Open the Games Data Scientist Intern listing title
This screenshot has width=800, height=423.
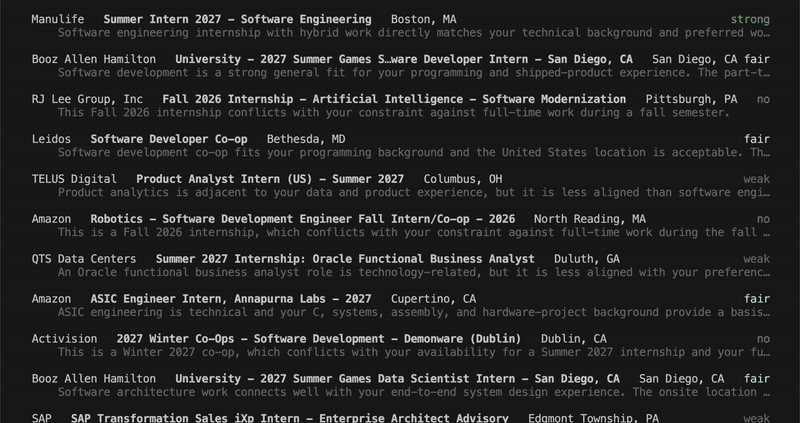pos(397,379)
